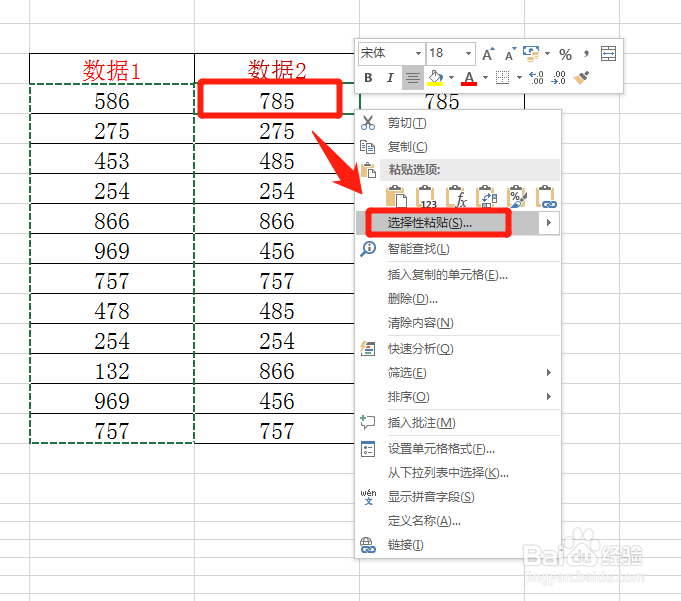Select cell 478 in 数据1 column
The width and height of the screenshot is (681, 601).
(x=112, y=309)
